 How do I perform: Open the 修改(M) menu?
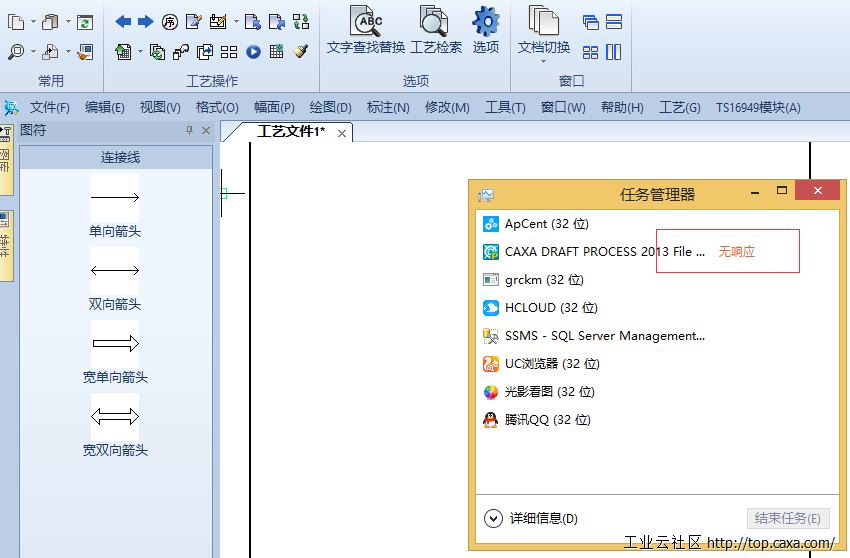point(447,107)
